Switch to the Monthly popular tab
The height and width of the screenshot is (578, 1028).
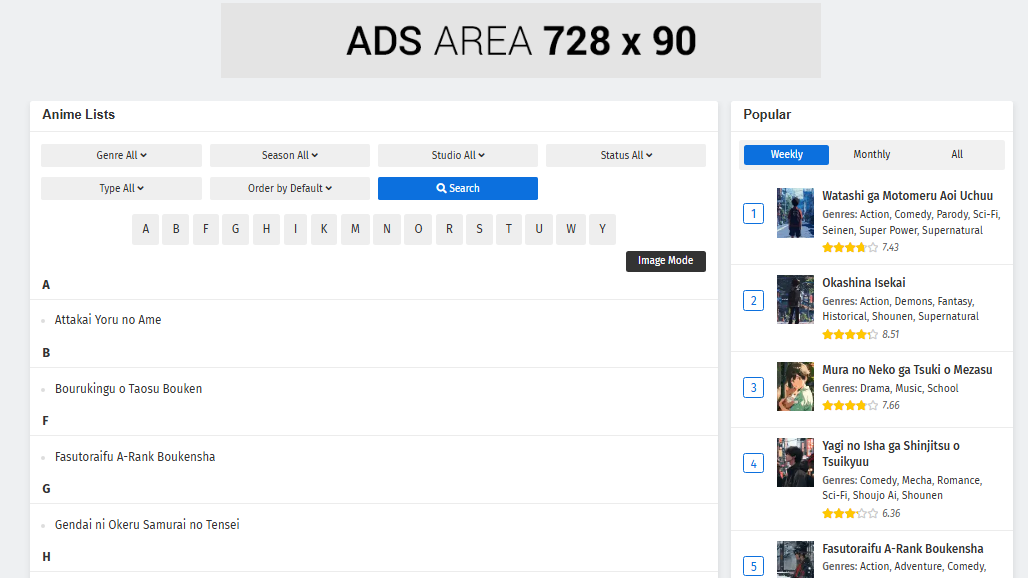click(871, 155)
